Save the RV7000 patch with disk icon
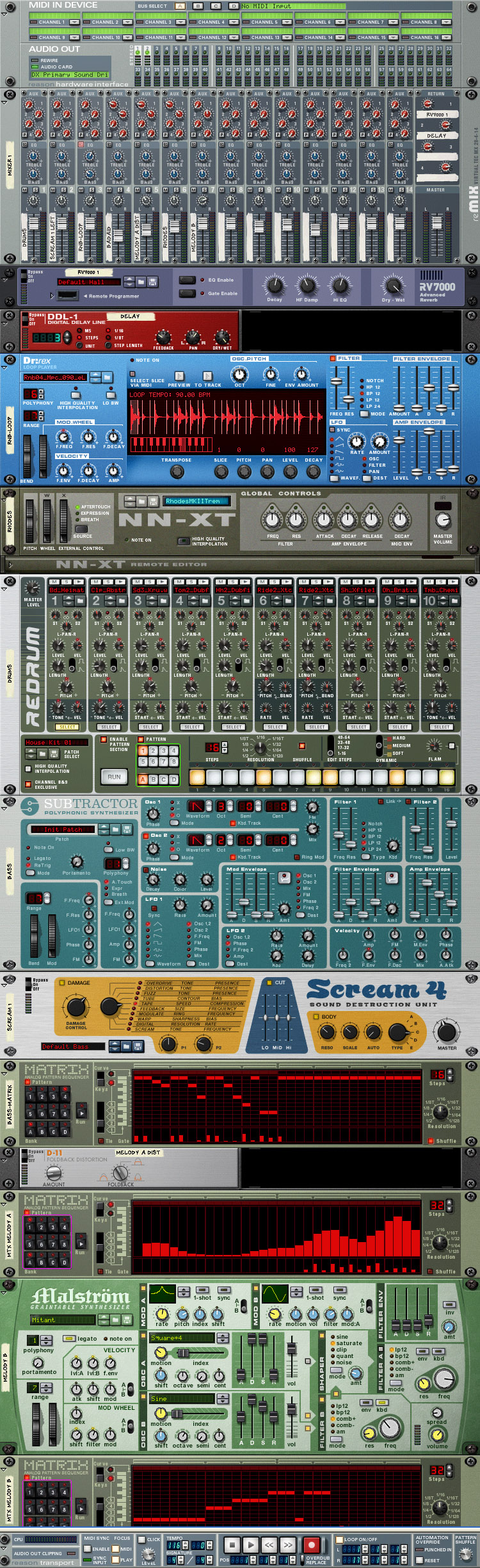Screen dimensions: 480x1568 (x=153, y=282)
